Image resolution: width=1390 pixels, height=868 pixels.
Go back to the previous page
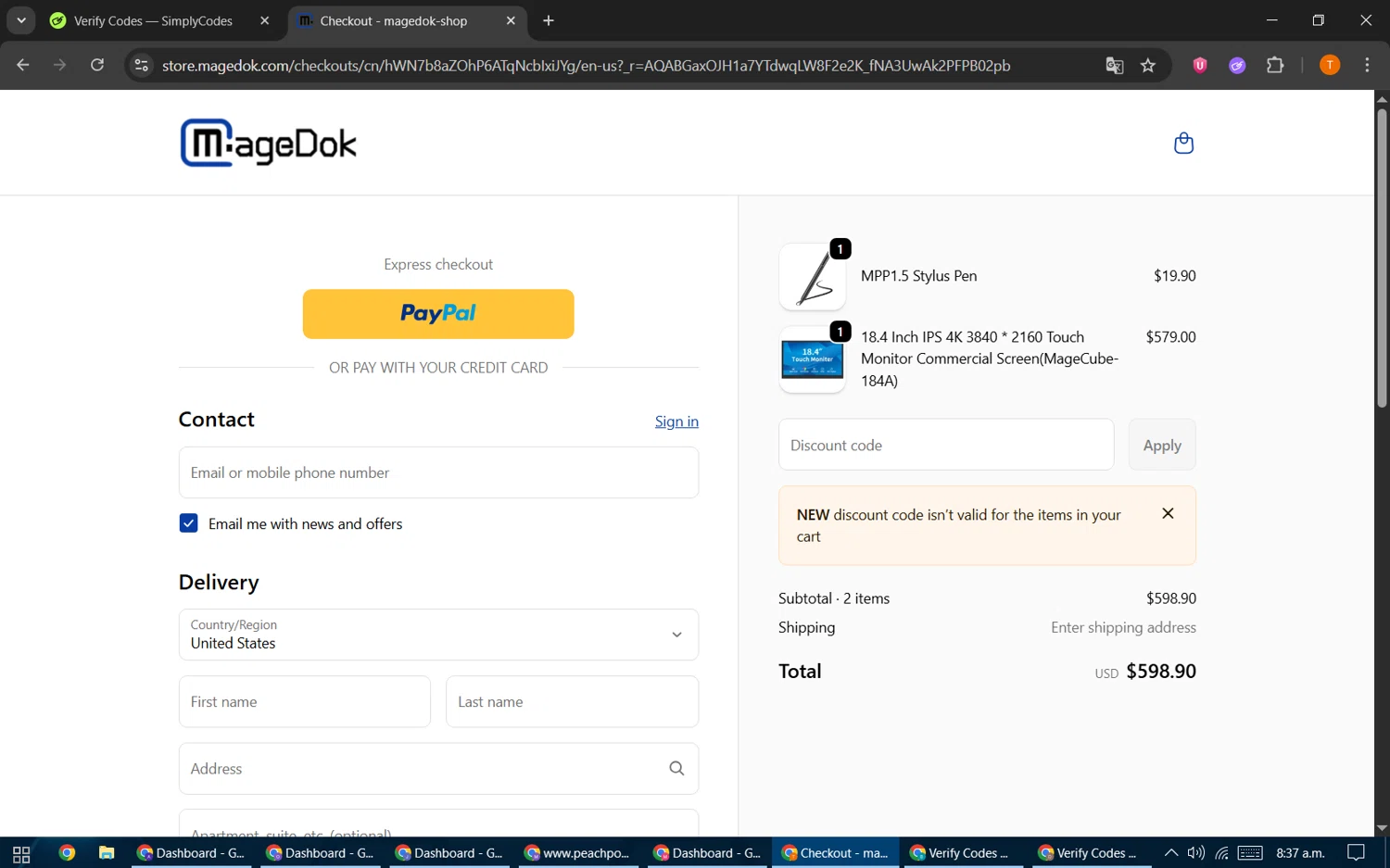pyautogui.click(x=23, y=65)
